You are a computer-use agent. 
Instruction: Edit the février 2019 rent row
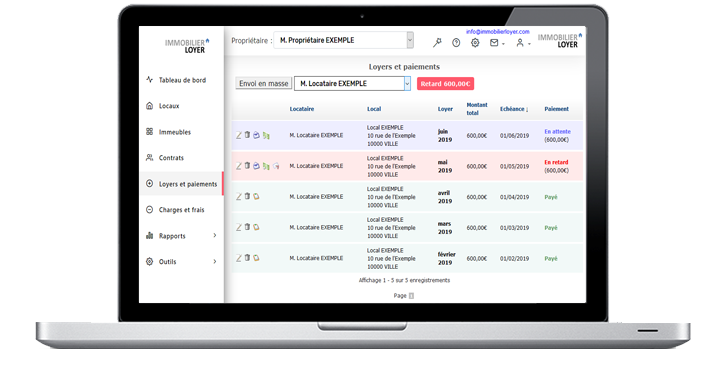[x=239, y=258]
